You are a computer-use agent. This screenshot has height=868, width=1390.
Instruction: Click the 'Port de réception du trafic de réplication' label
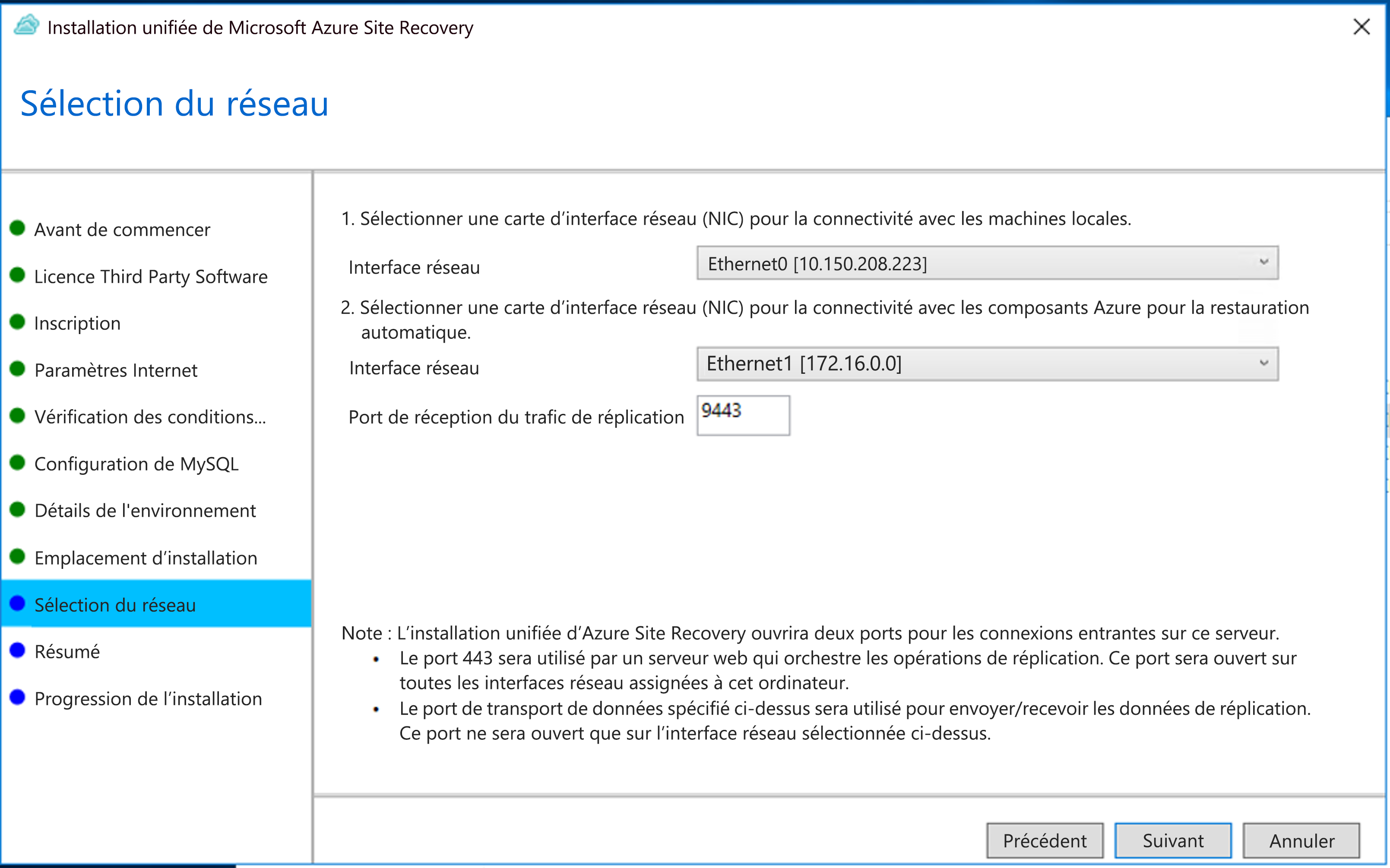click(x=516, y=417)
